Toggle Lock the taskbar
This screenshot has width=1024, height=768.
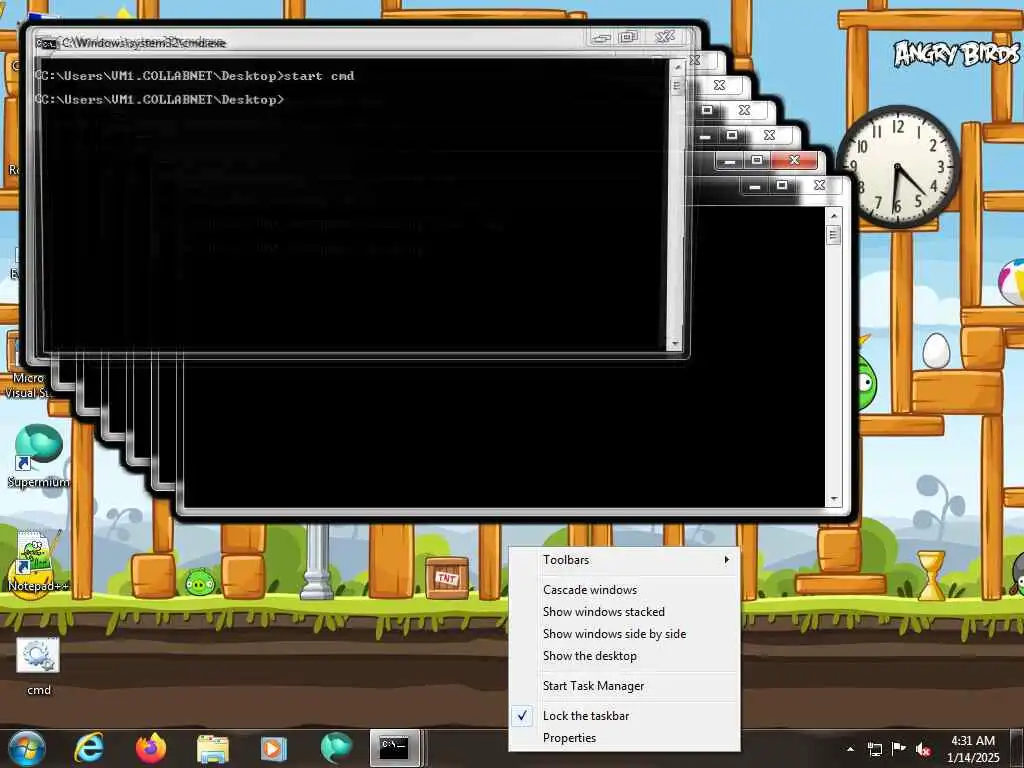point(624,716)
